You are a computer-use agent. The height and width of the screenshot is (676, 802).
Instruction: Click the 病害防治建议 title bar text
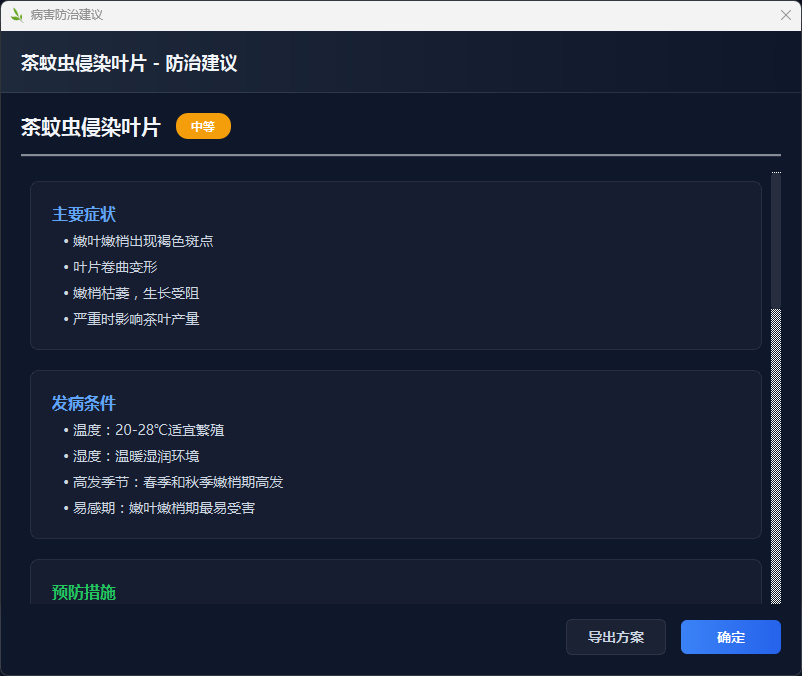click(x=66, y=15)
